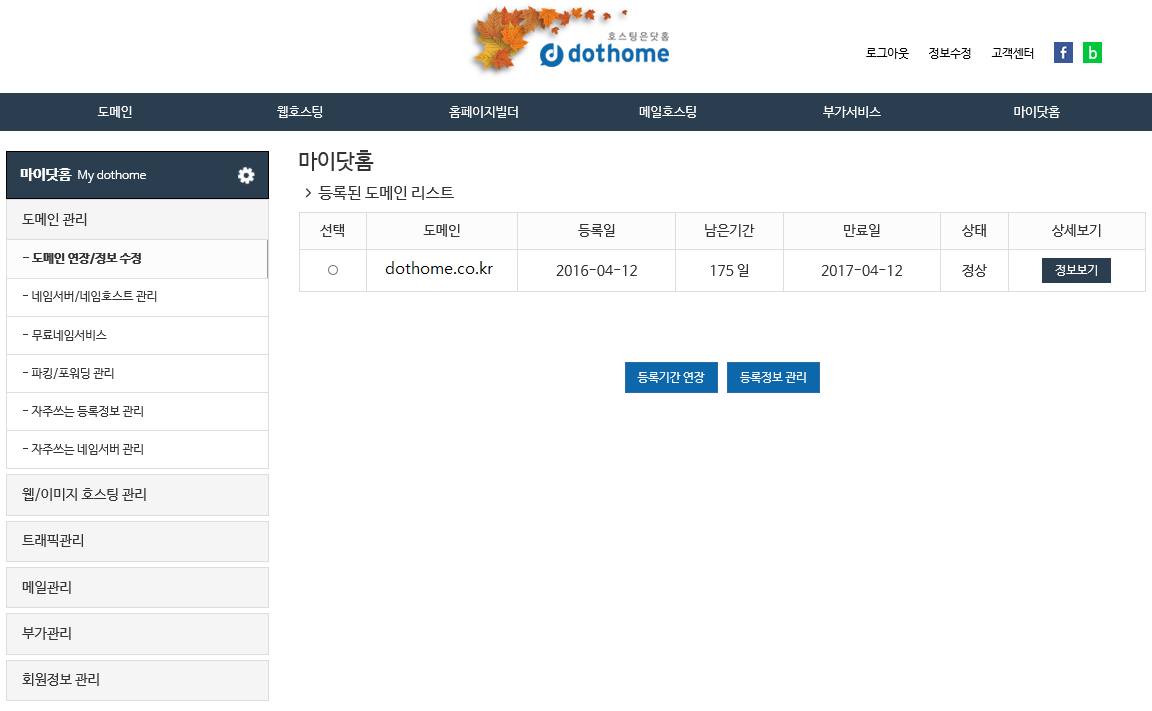The height and width of the screenshot is (711, 1152).
Task: Click the 정상 status cell
Action: pyautogui.click(x=974, y=270)
